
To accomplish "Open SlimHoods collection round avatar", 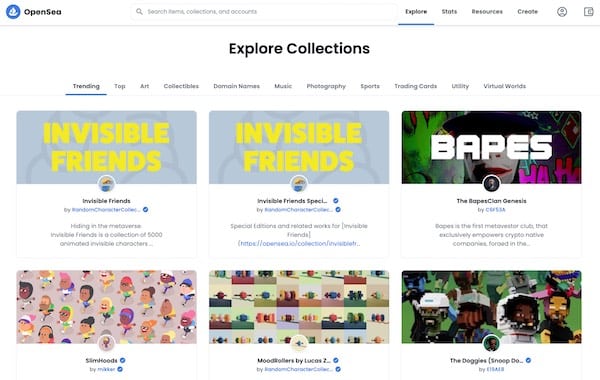I will click(106, 343).
